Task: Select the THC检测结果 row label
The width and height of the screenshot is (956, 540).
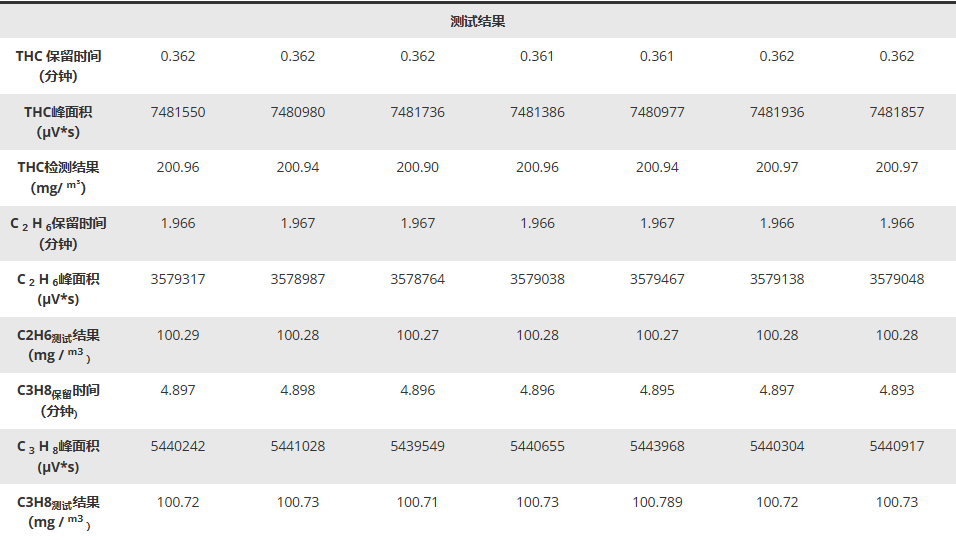Action: (59, 177)
